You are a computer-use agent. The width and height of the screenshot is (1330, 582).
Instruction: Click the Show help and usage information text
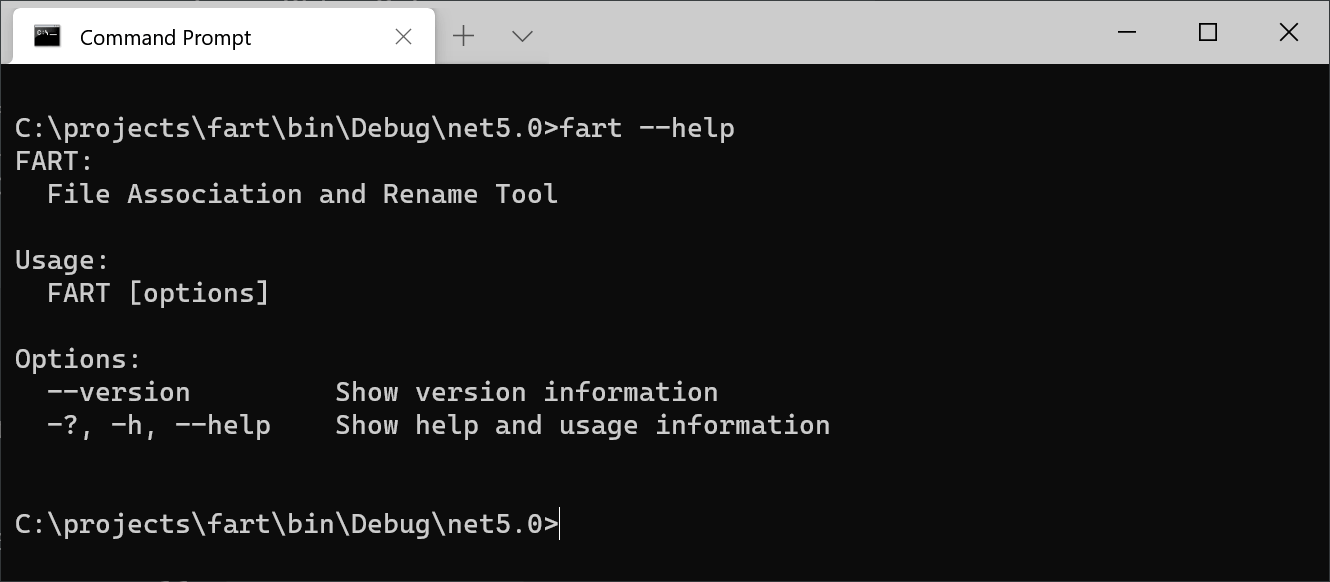click(x=584, y=425)
